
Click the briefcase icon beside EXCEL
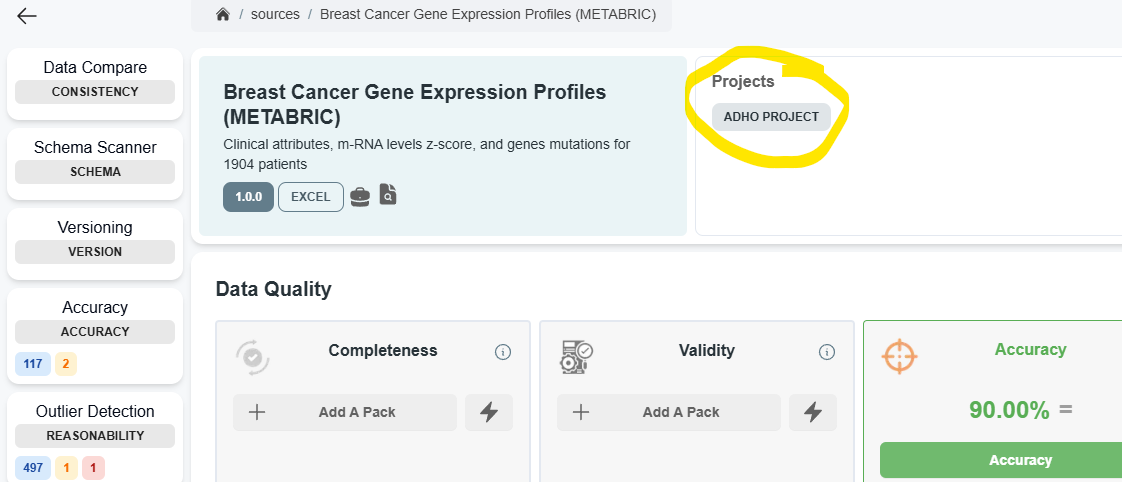click(360, 197)
